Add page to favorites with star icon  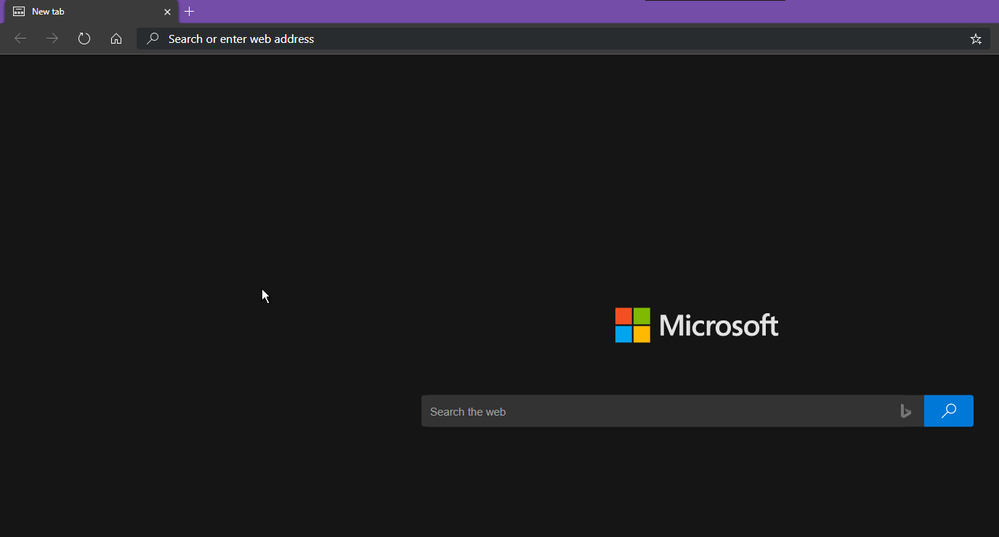coord(975,39)
